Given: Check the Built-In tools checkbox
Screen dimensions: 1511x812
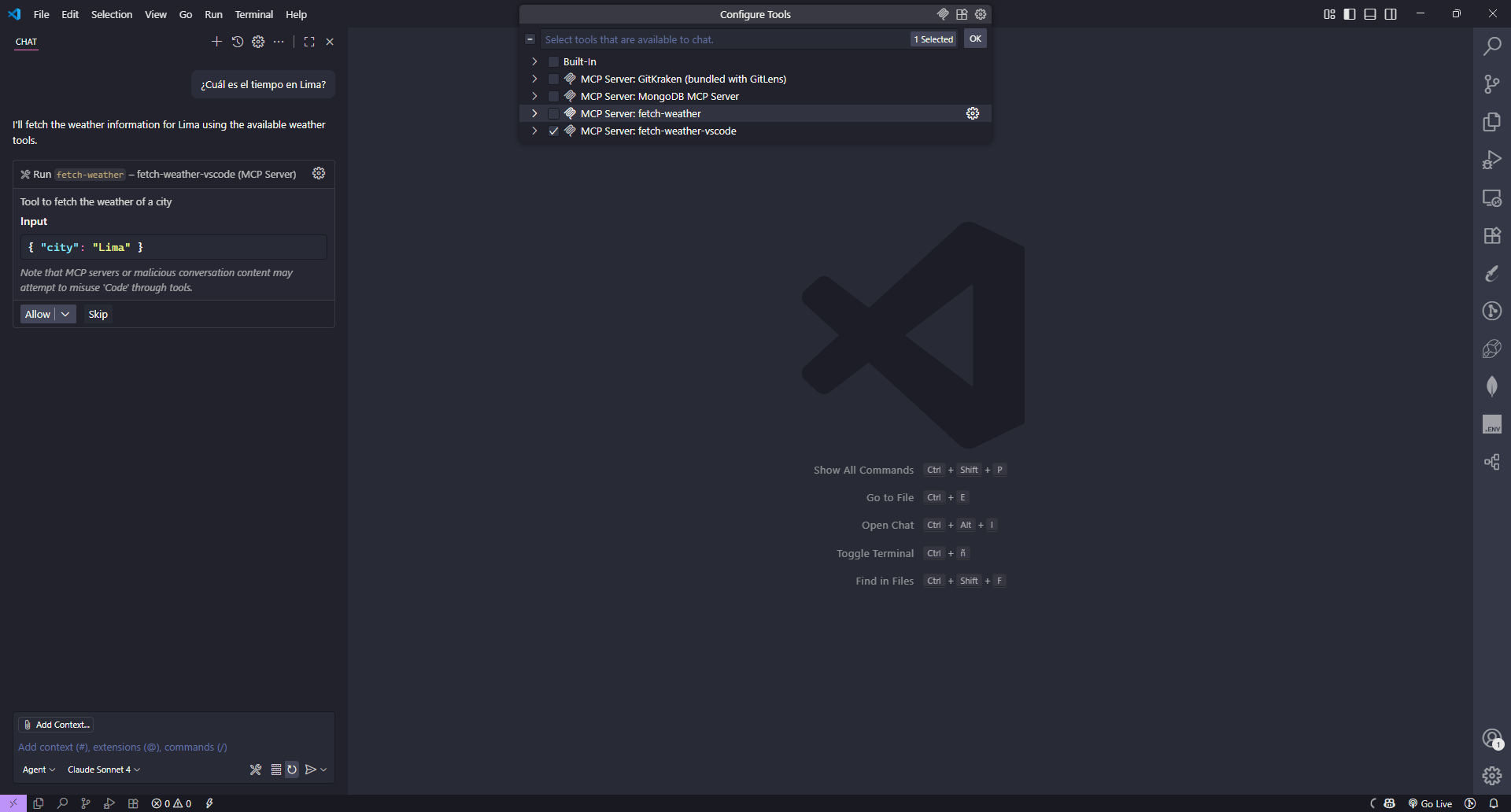Looking at the screenshot, I should (x=553, y=61).
